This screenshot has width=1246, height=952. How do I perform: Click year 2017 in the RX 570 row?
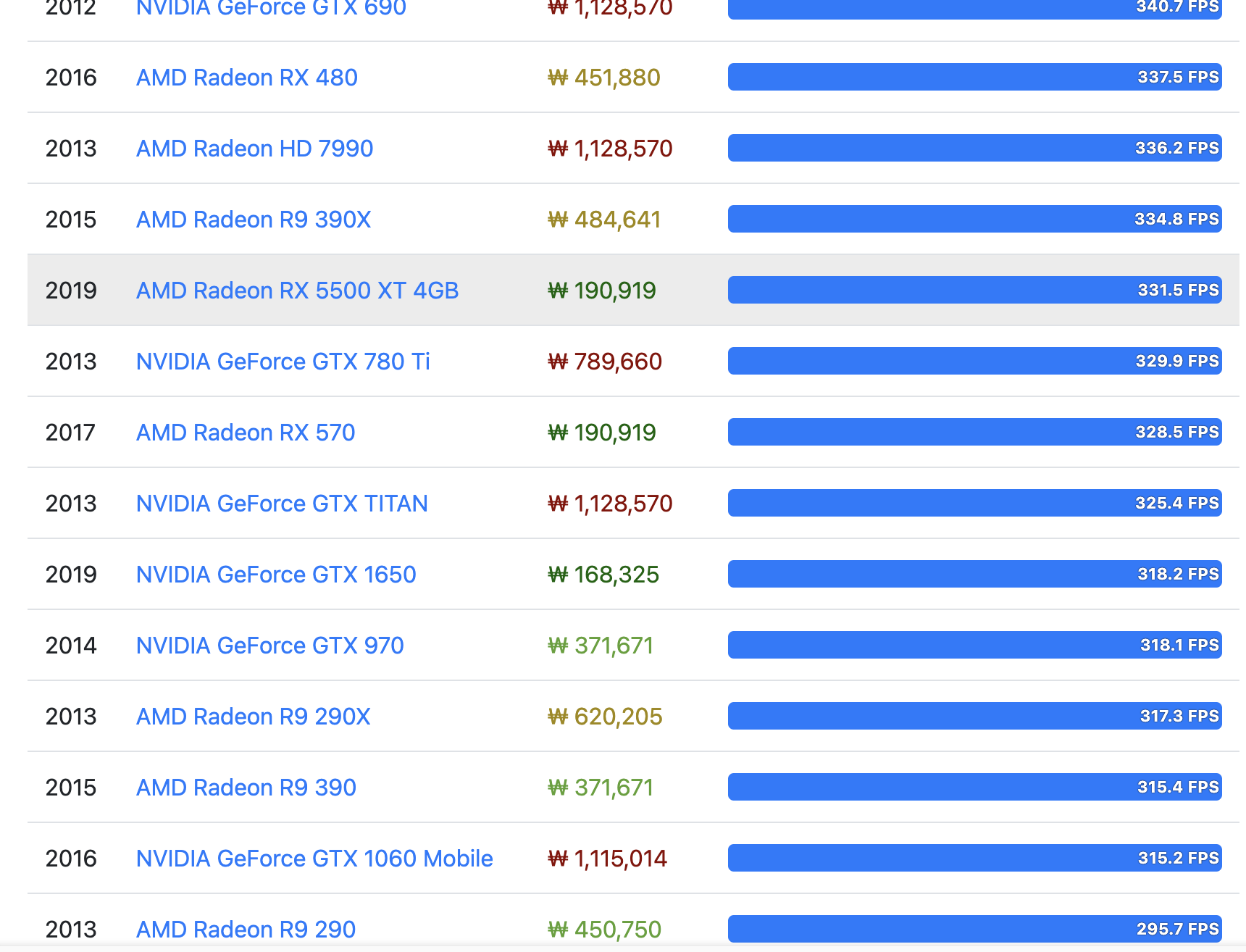click(71, 433)
